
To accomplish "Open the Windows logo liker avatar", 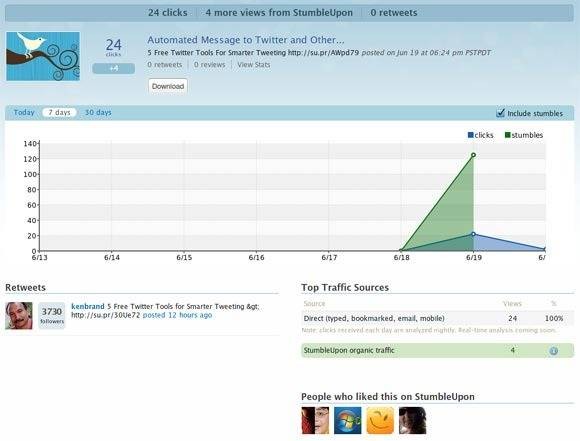I will (348, 420).
